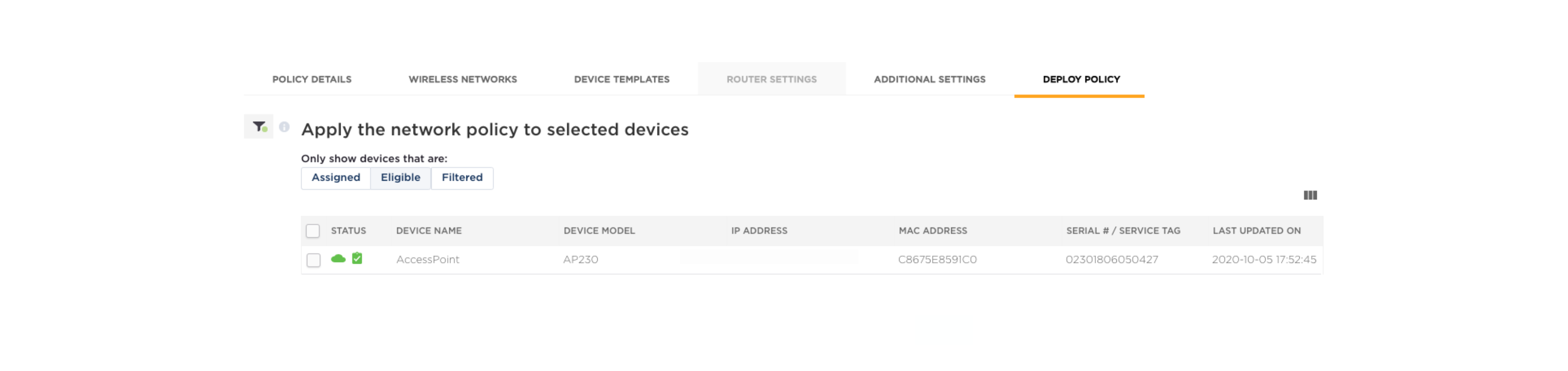
Task: Sort by the DEVICE MODEL column header
Action: pyautogui.click(x=599, y=231)
